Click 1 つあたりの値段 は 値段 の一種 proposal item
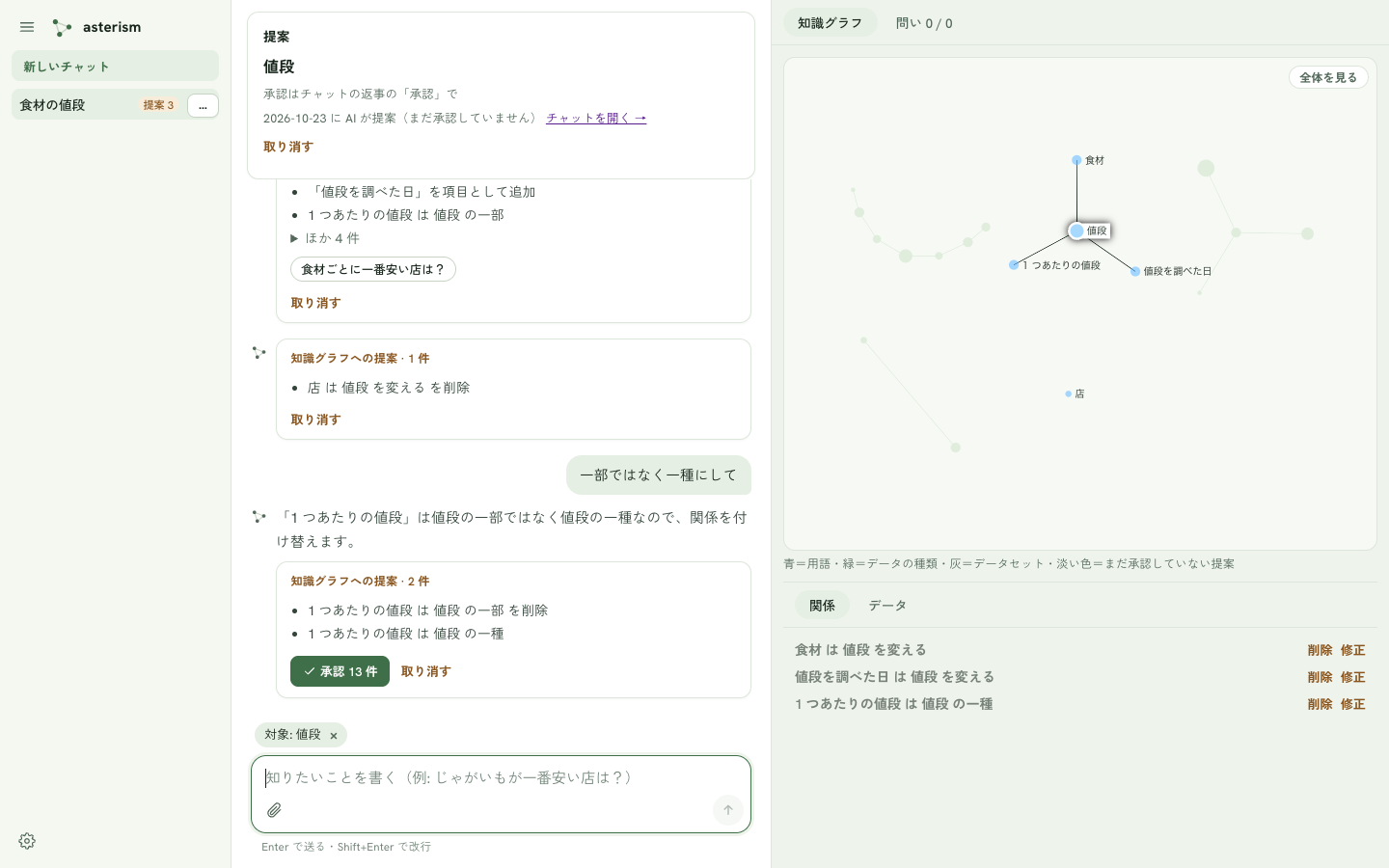The width and height of the screenshot is (1389, 868). tap(405, 634)
